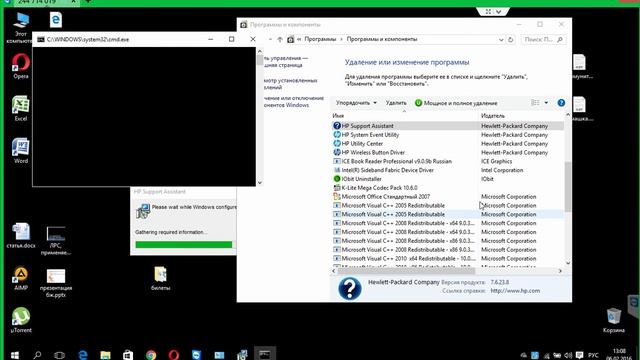Select the AIMP desktop icon
The height and width of the screenshot is (360, 640).
pos(21,278)
